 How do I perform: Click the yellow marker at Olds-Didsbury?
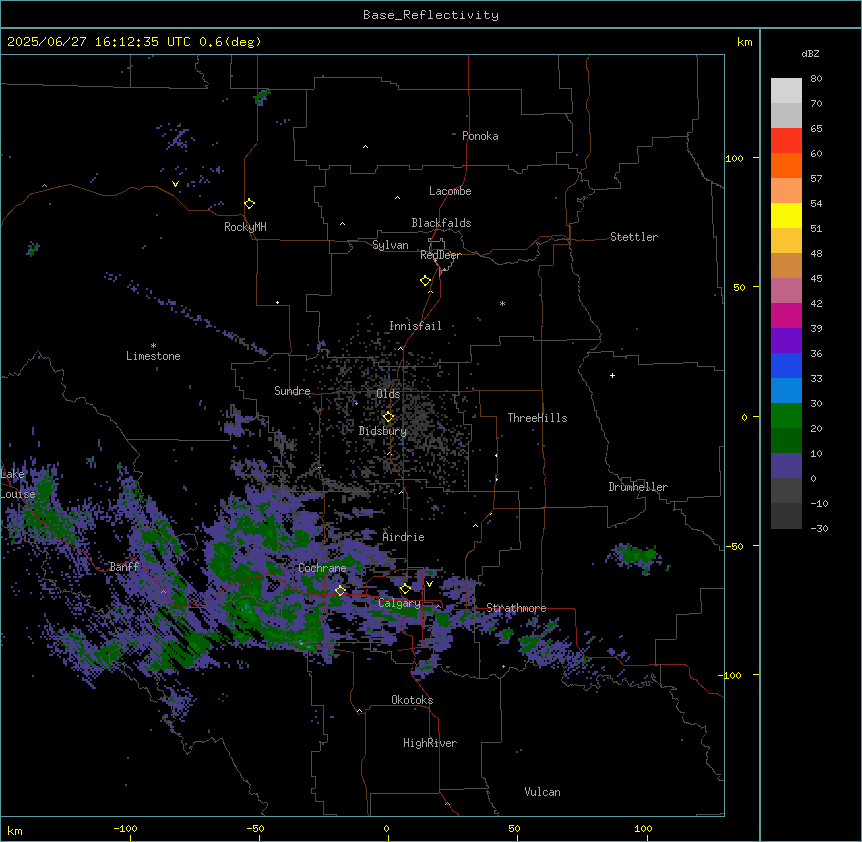pos(388,417)
